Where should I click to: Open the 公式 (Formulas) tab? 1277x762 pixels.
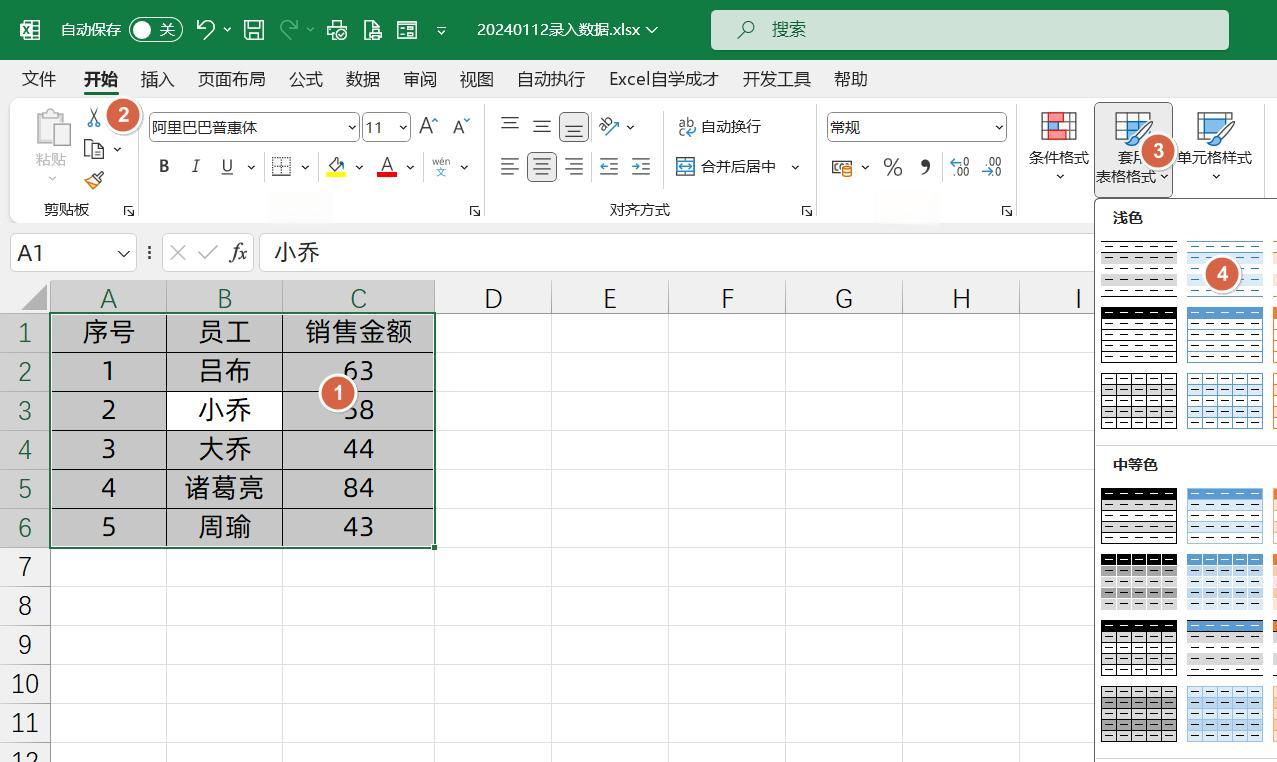305,79
